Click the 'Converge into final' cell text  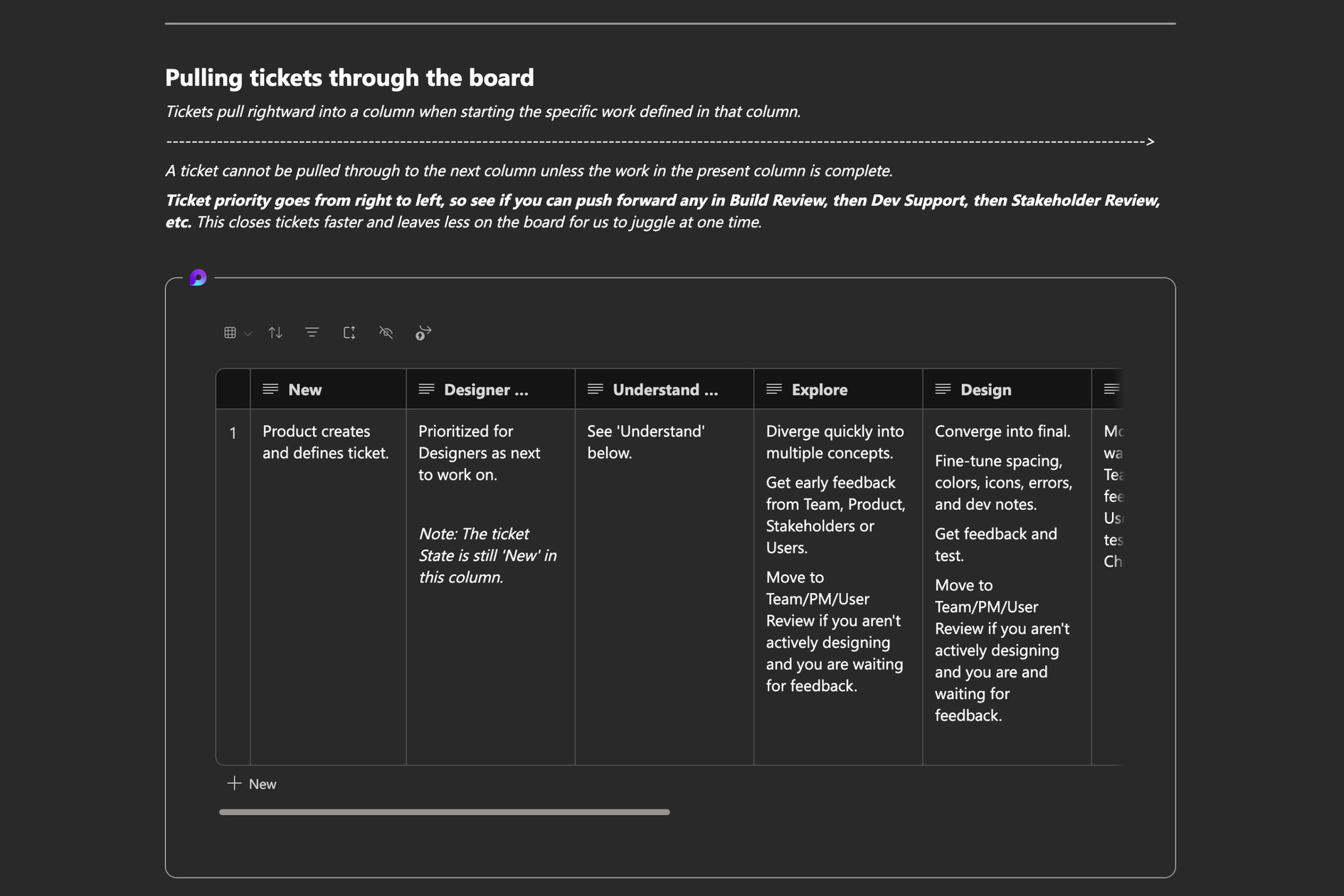pos(1002,432)
